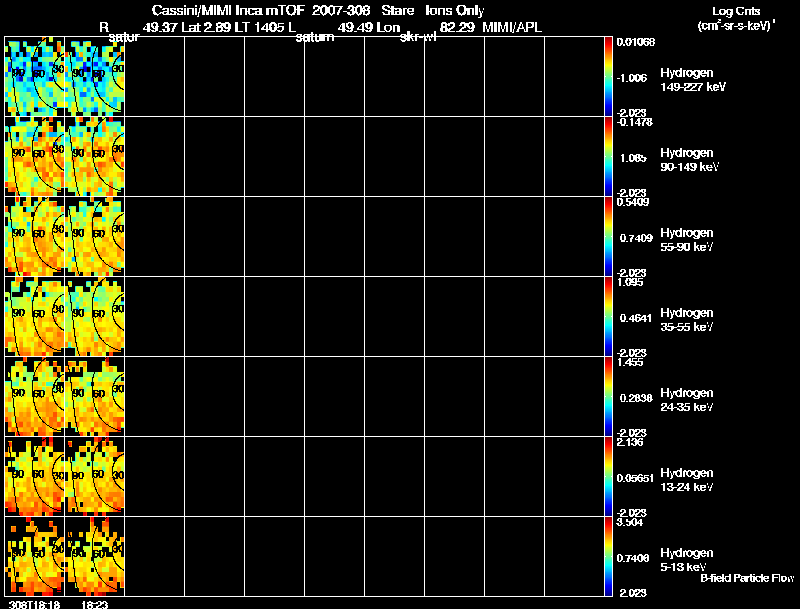
Task: Click the scale maximum value '2.136'
Action: 630,442
